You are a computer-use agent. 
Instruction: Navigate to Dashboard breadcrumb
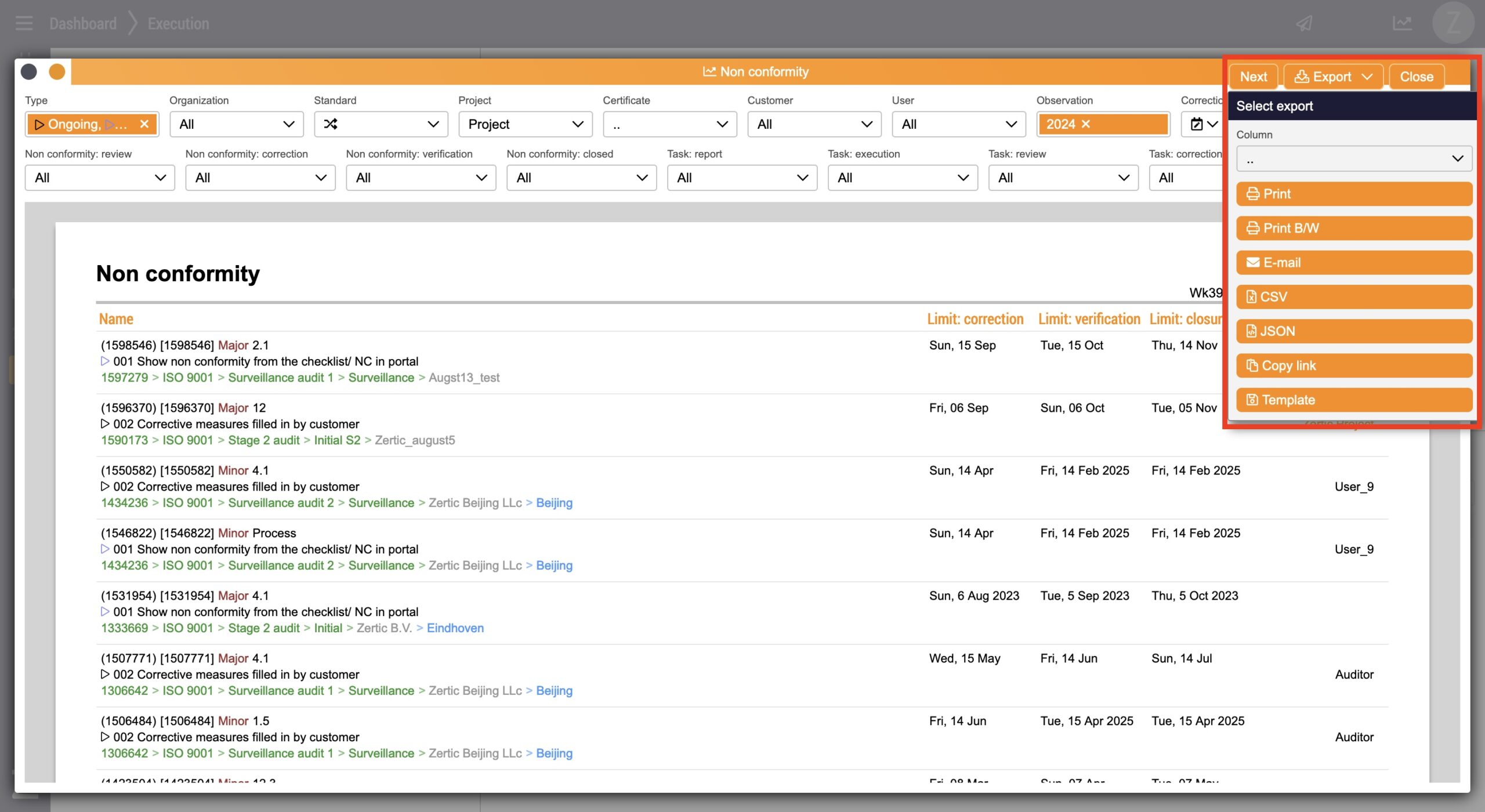(x=83, y=23)
